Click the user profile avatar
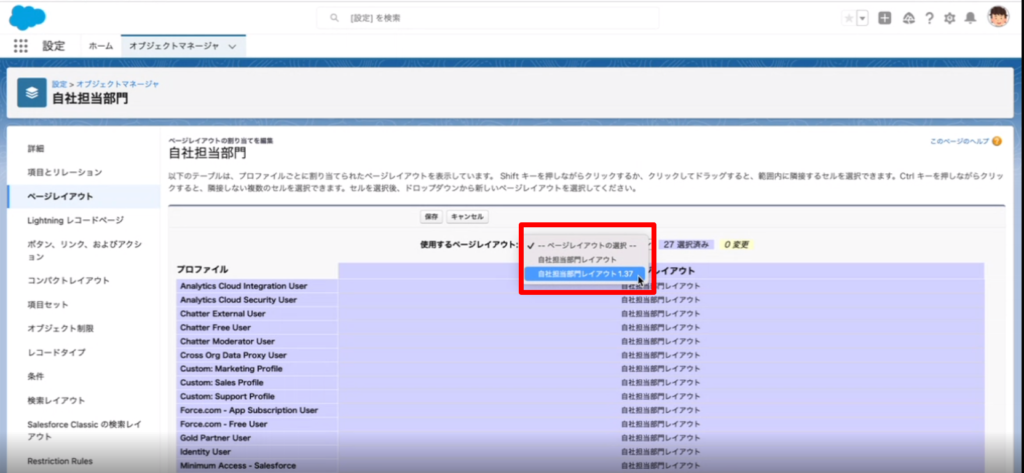 (998, 17)
